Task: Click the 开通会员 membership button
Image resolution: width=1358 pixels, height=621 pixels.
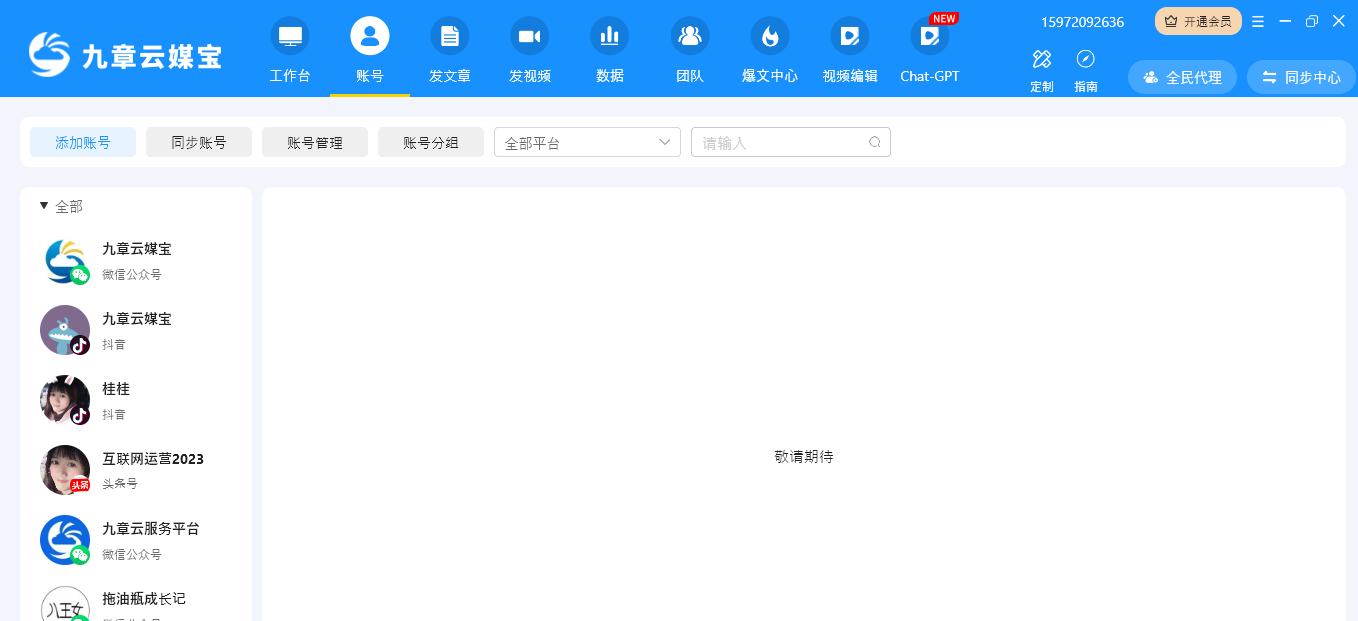Action: [1198, 20]
